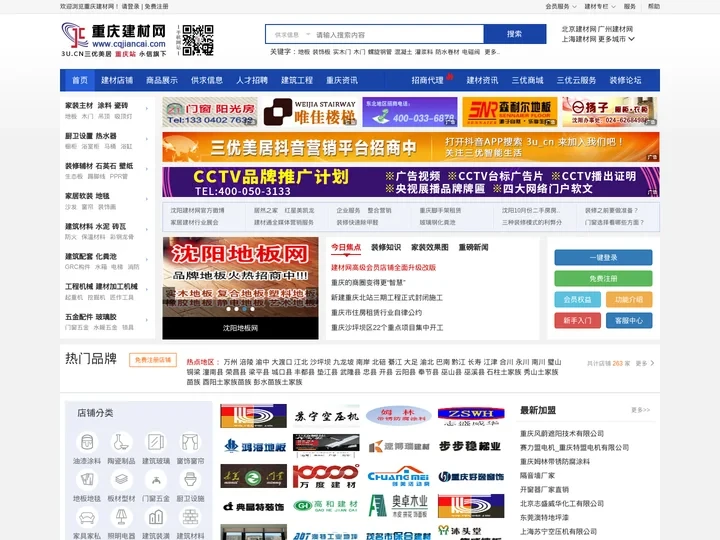Screen dimensions: 720x540
Task: Open the 陶瓷制品 vase category icon
Action: [121, 443]
